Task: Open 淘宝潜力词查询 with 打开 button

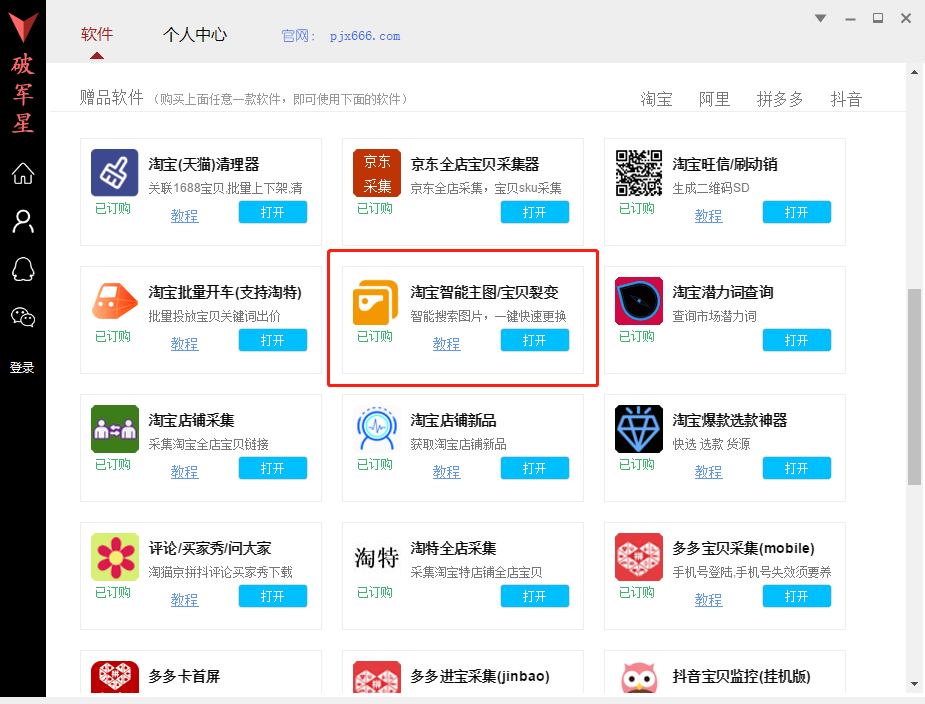Action: [x=796, y=340]
